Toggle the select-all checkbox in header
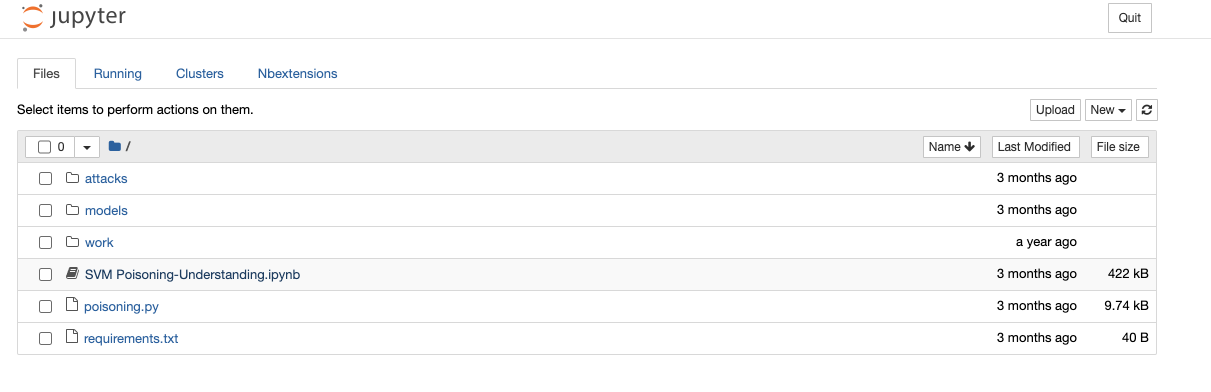Image resolution: width=1211 pixels, height=392 pixels. pyautogui.click(x=44, y=147)
